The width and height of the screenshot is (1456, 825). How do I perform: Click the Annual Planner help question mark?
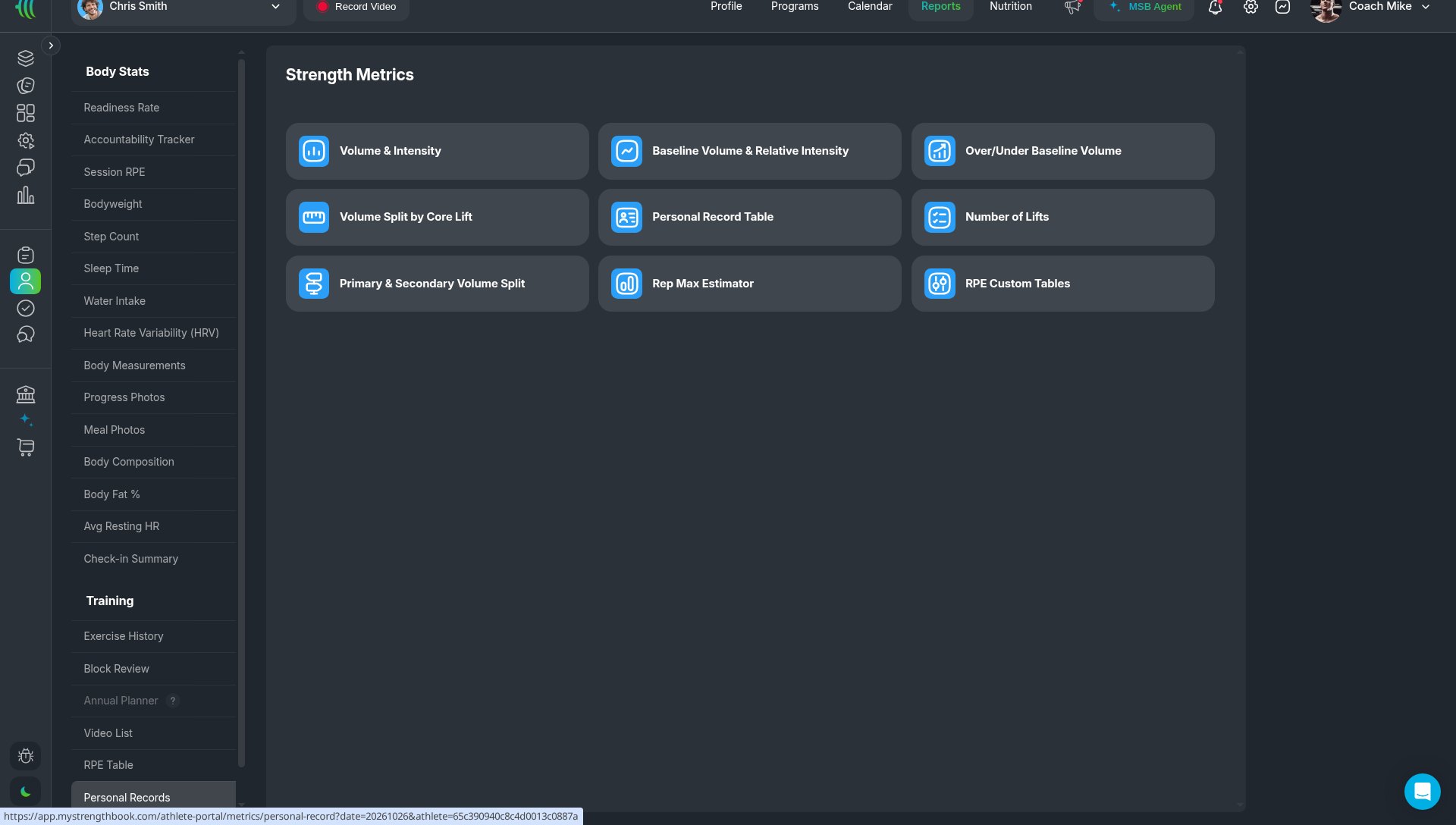173,701
